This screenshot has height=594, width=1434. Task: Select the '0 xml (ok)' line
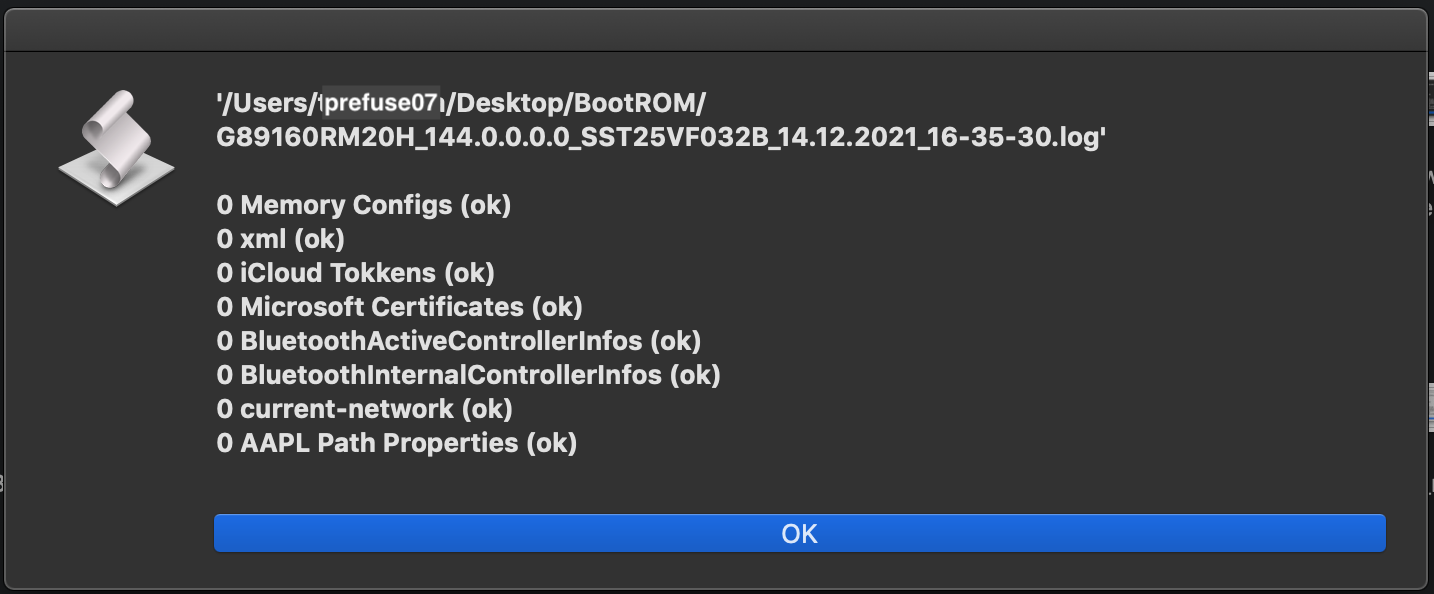[x=280, y=240]
